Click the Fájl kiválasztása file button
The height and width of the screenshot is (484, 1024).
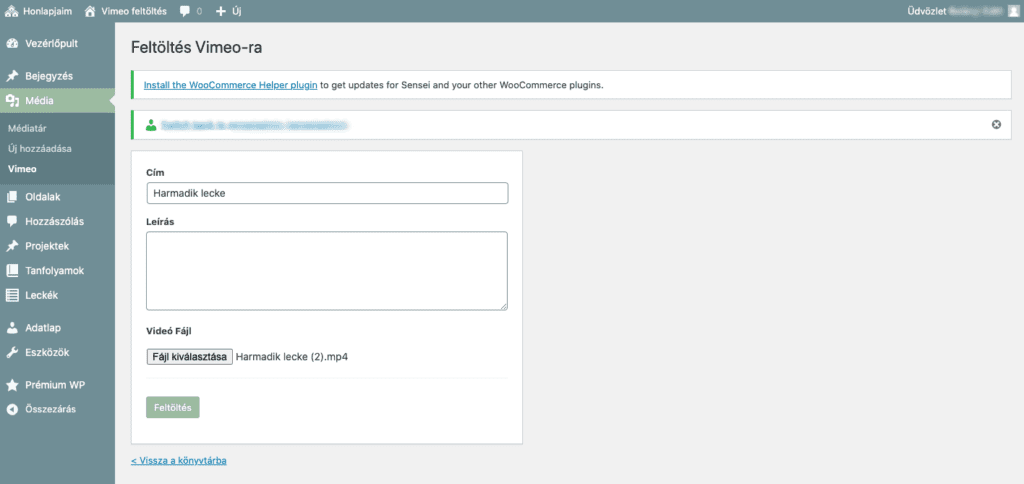189,357
